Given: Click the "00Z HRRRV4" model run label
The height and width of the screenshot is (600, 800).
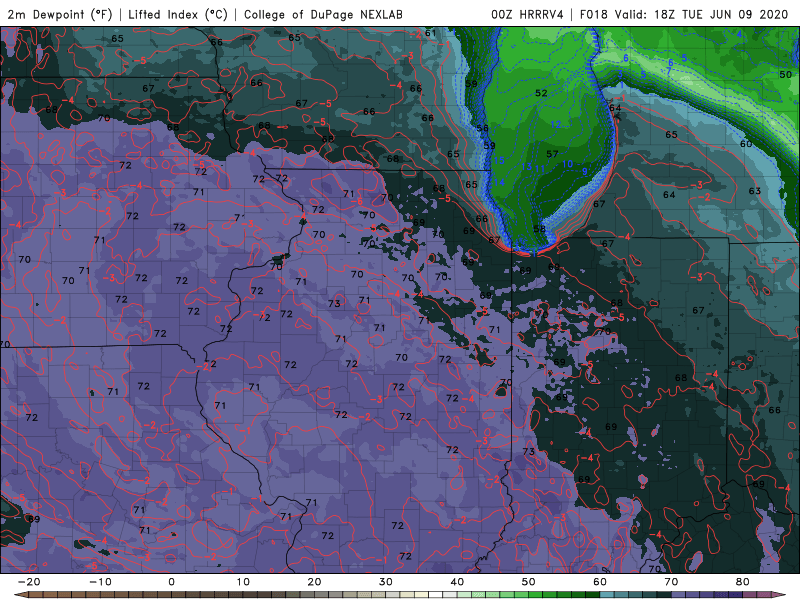Looking at the screenshot, I should pos(527,15).
